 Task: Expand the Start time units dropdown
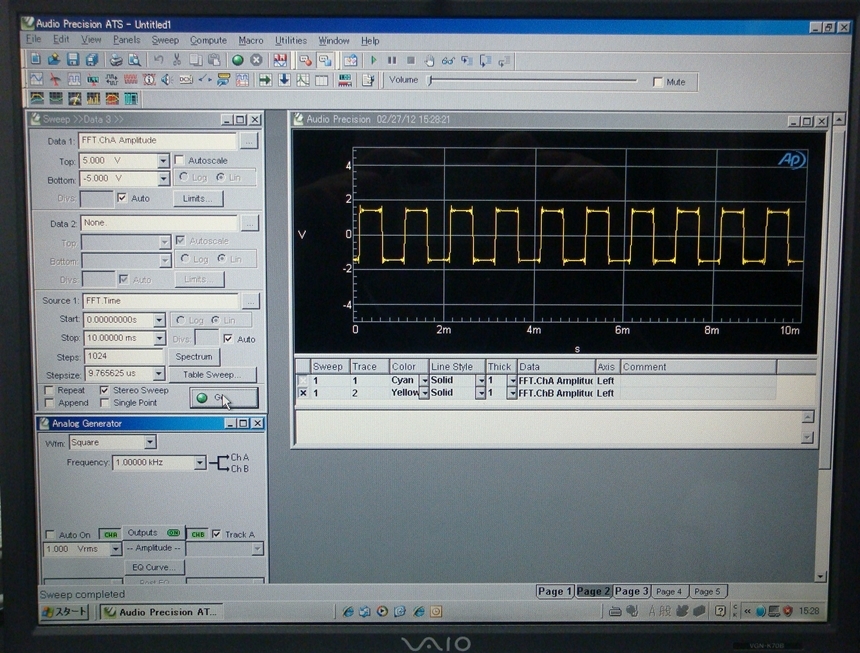[x=159, y=320]
